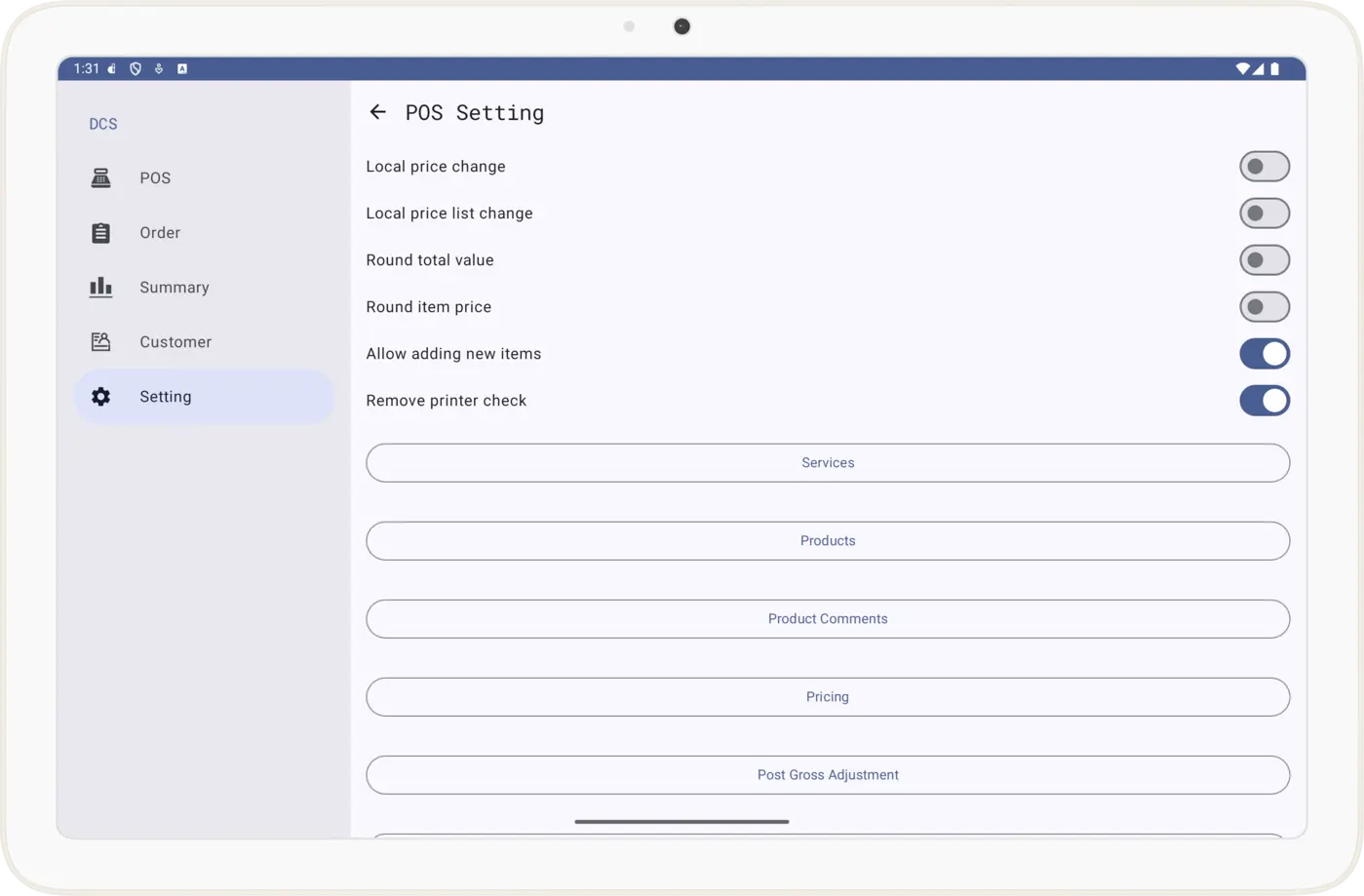Open the Pricing button
The image size is (1364, 896).
point(827,697)
